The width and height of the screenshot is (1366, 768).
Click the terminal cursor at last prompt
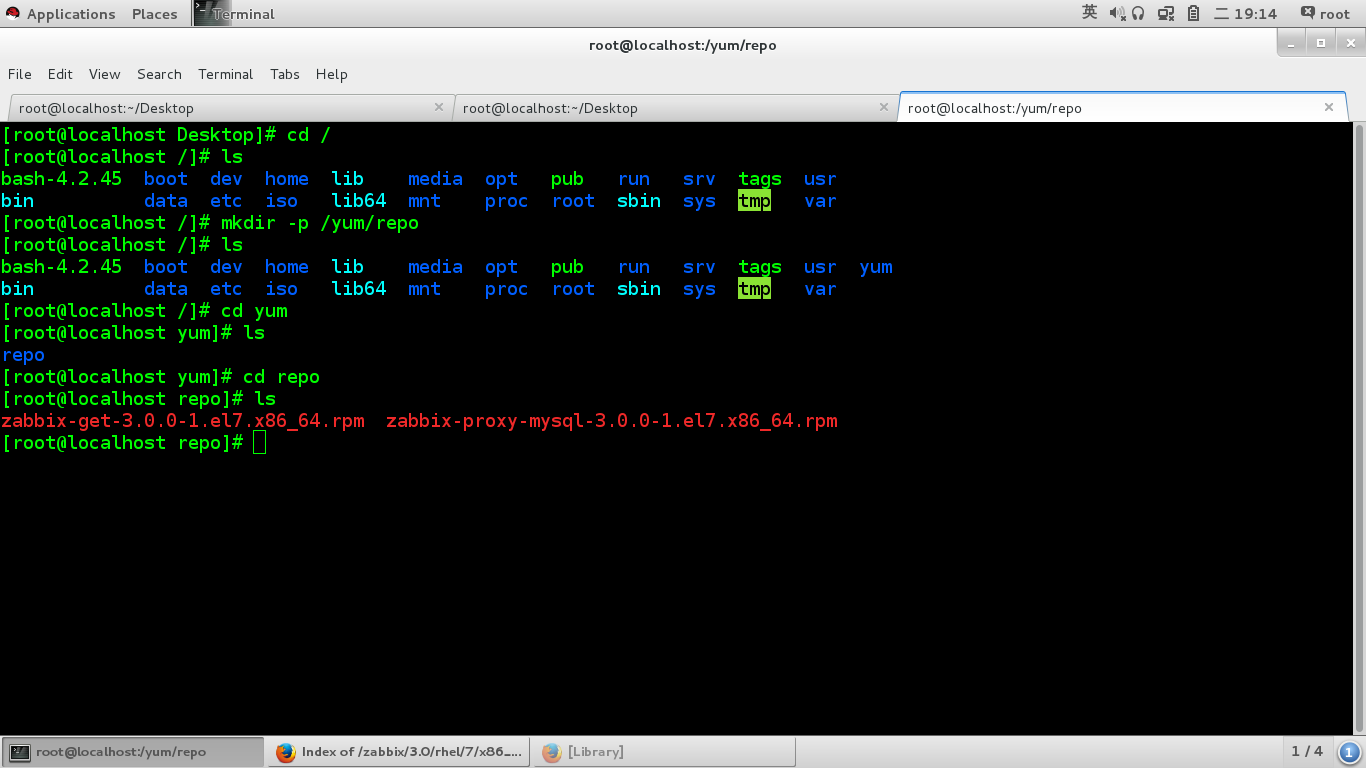coord(260,443)
